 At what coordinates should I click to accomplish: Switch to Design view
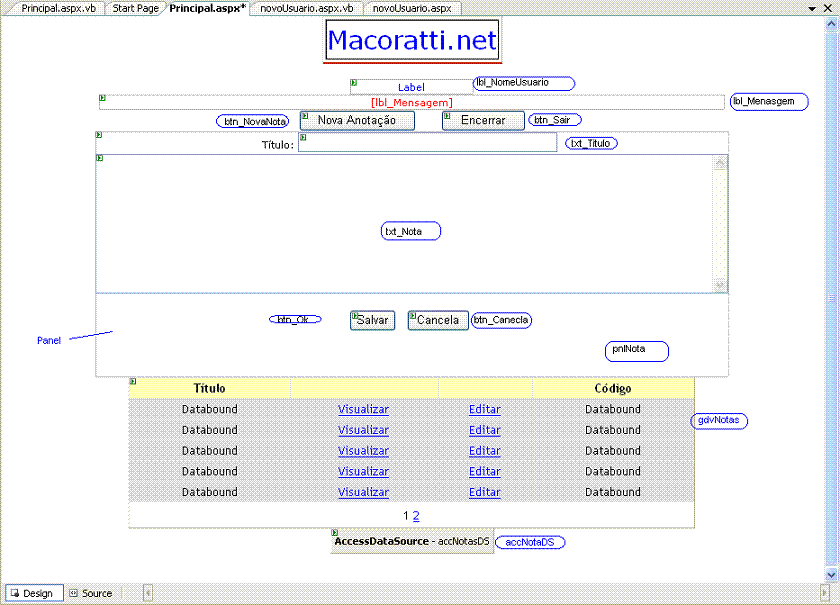[x=34, y=593]
